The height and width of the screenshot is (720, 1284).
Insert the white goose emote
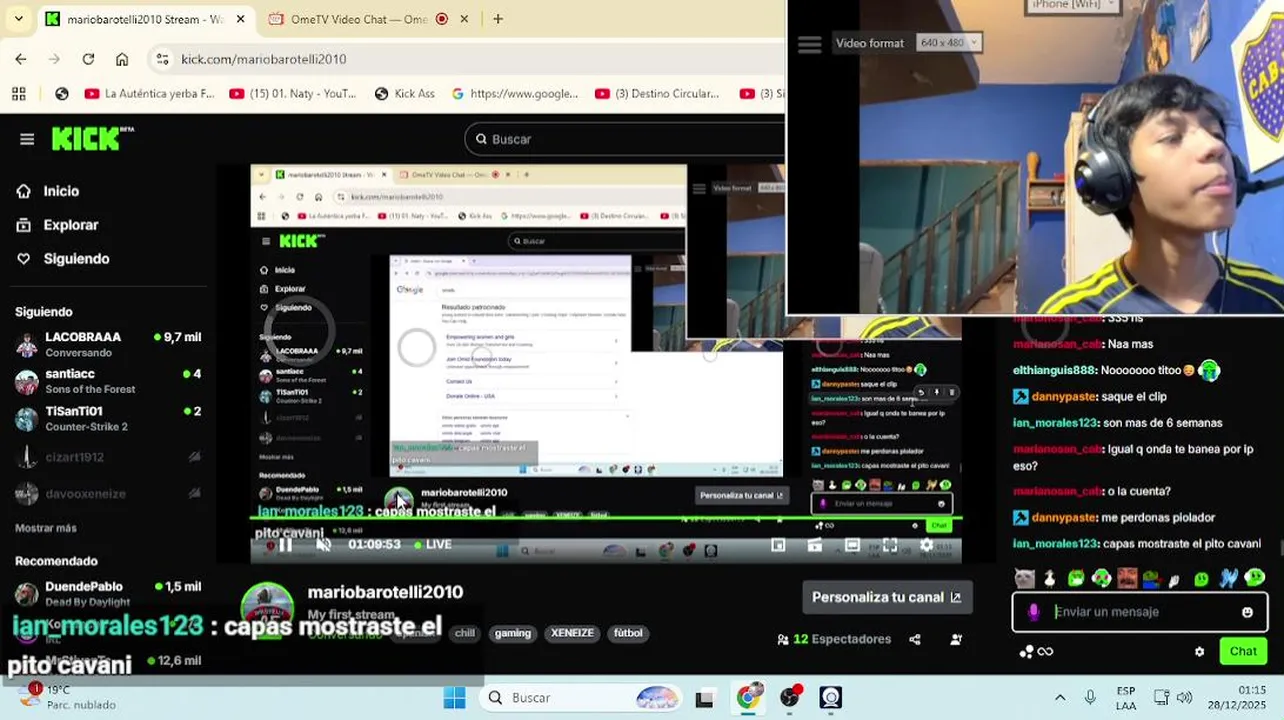pos(1049,578)
